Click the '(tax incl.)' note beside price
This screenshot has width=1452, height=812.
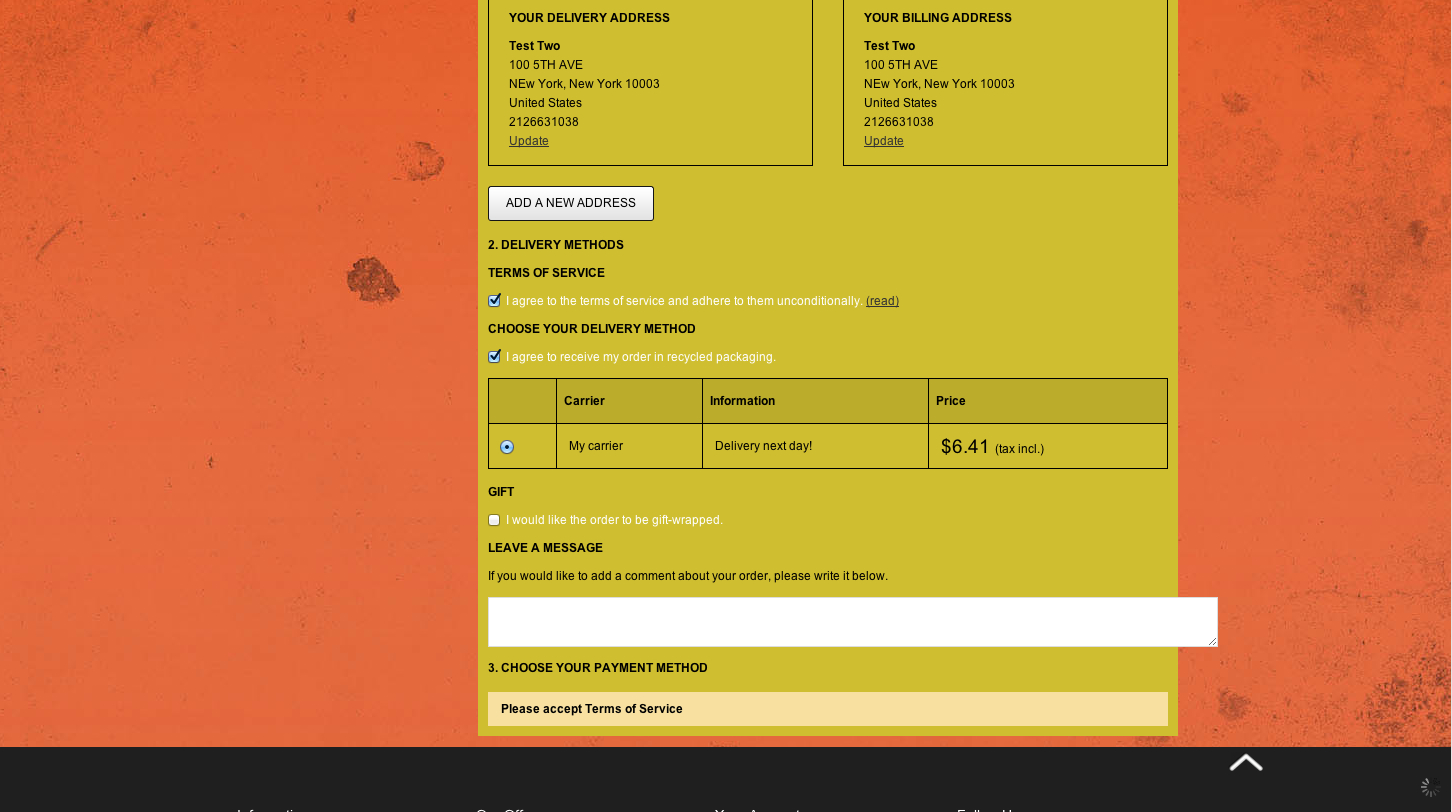1020,449
